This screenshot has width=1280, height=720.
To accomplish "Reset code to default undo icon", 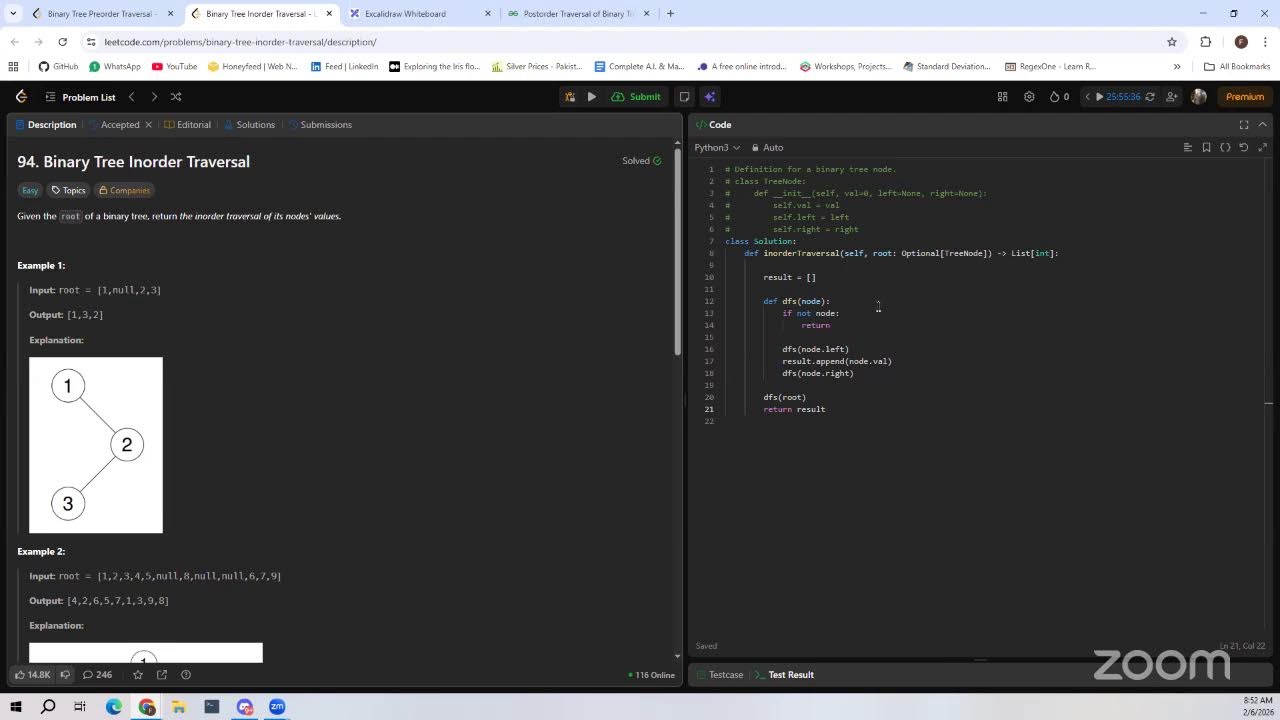I will coord(1244,147).
